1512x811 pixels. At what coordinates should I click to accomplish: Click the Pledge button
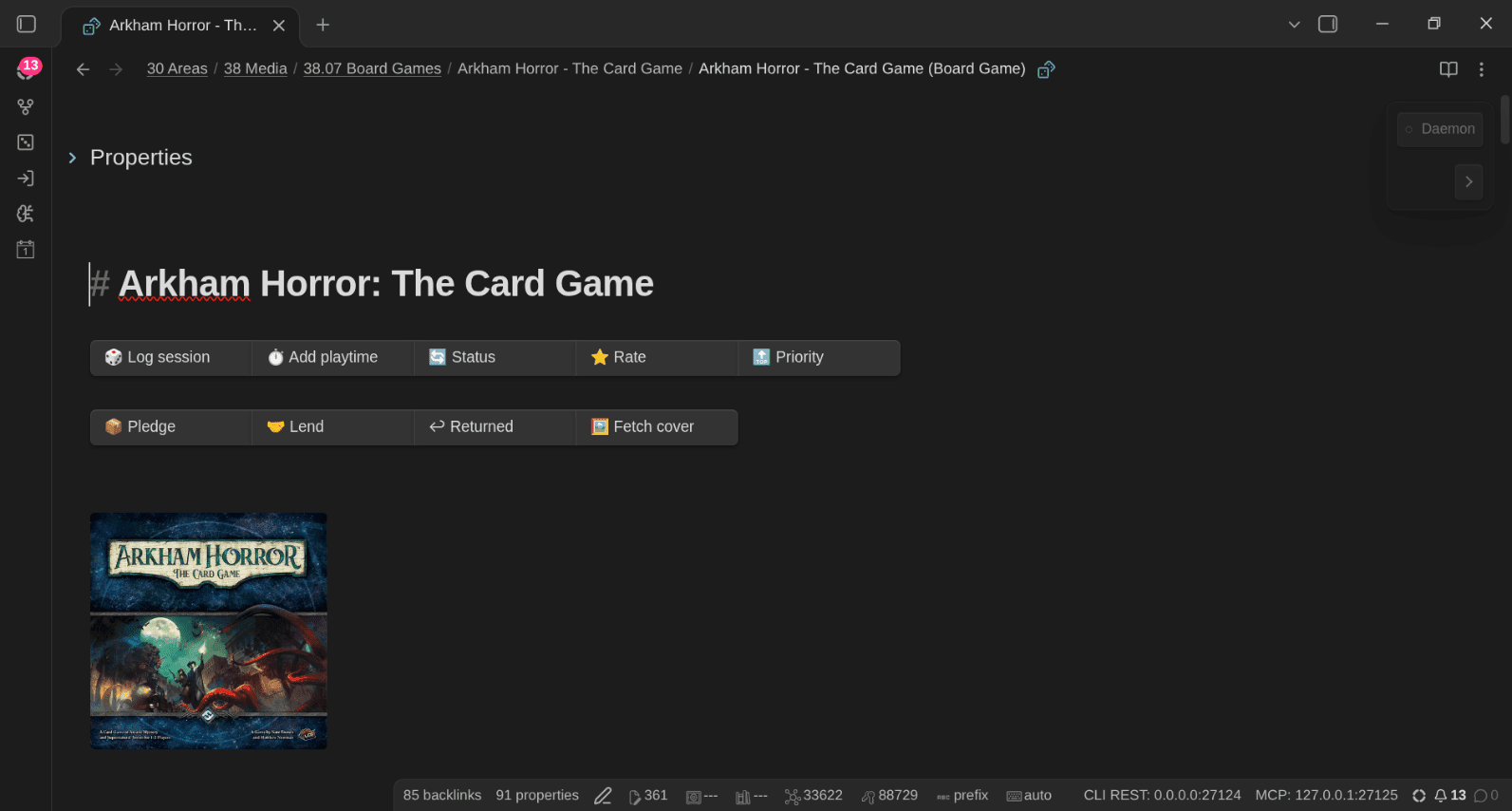click(171, 426)
